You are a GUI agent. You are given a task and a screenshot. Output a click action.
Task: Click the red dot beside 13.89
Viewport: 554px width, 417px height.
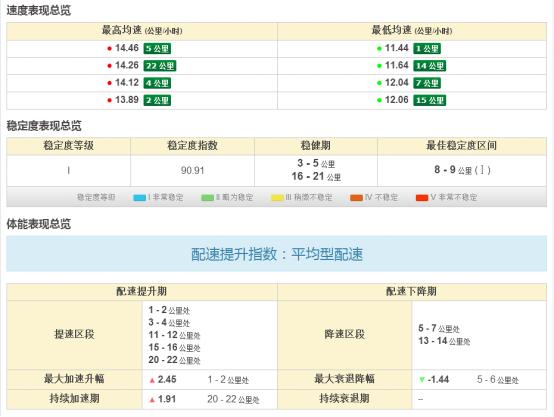pos(110,100)
